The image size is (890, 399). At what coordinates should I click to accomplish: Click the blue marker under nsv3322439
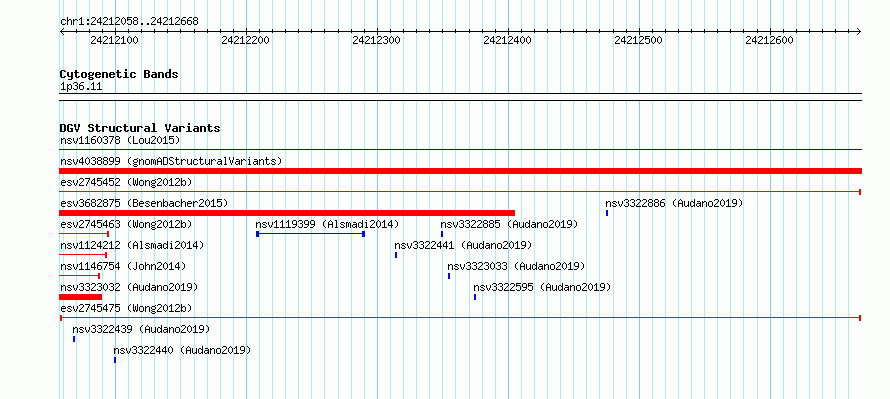[74, 339]
